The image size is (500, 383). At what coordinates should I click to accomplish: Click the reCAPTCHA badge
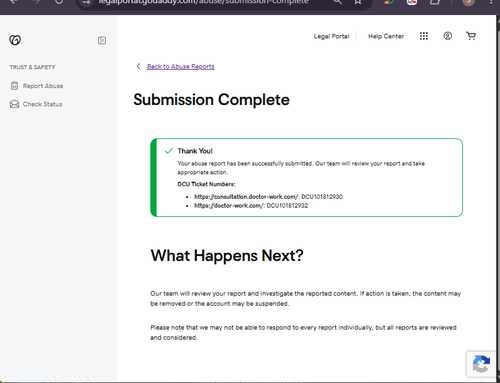point(481,364)
